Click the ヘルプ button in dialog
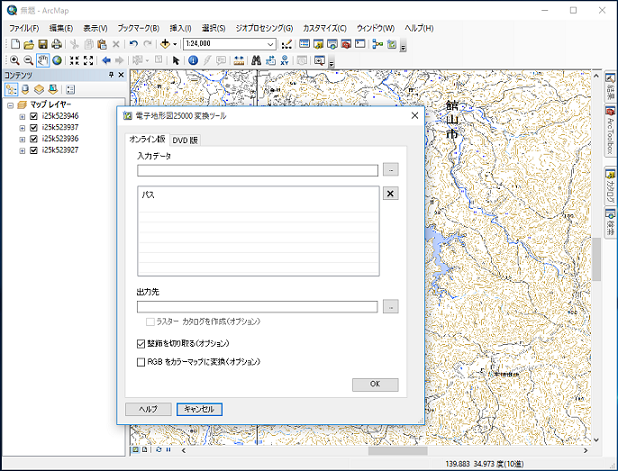618x471 pixels. 148,409
